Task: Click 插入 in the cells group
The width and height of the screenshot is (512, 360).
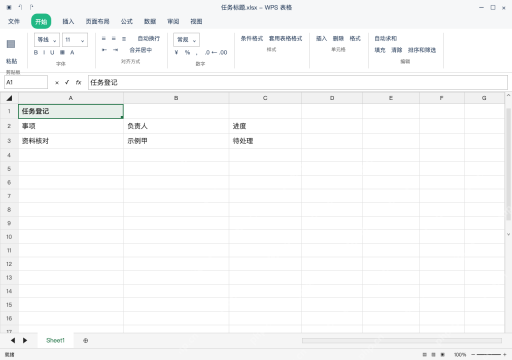Action: pyautogui.click(x=321, y=39)
